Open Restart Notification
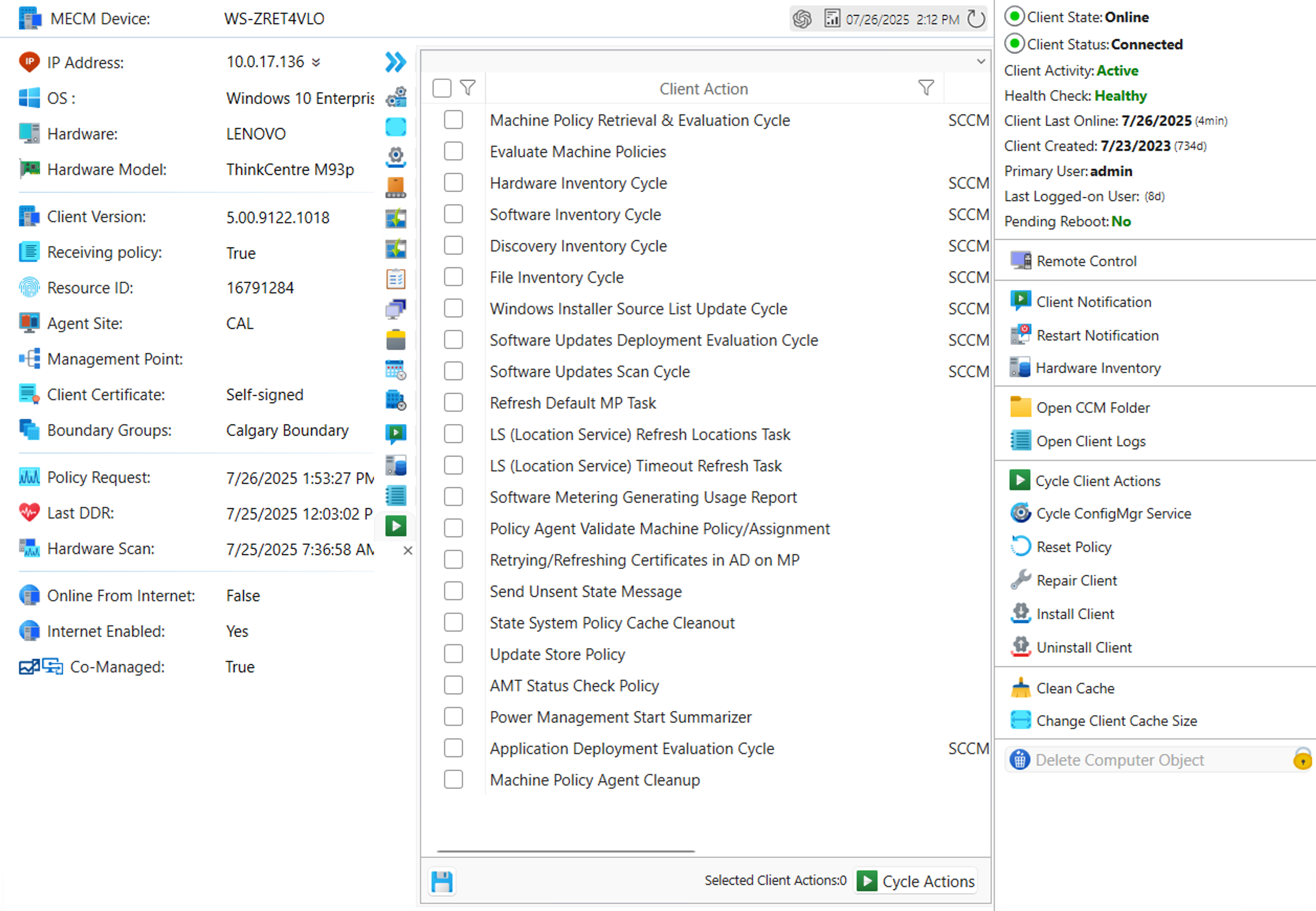The image size is (1316, 911). [1084, 335]
